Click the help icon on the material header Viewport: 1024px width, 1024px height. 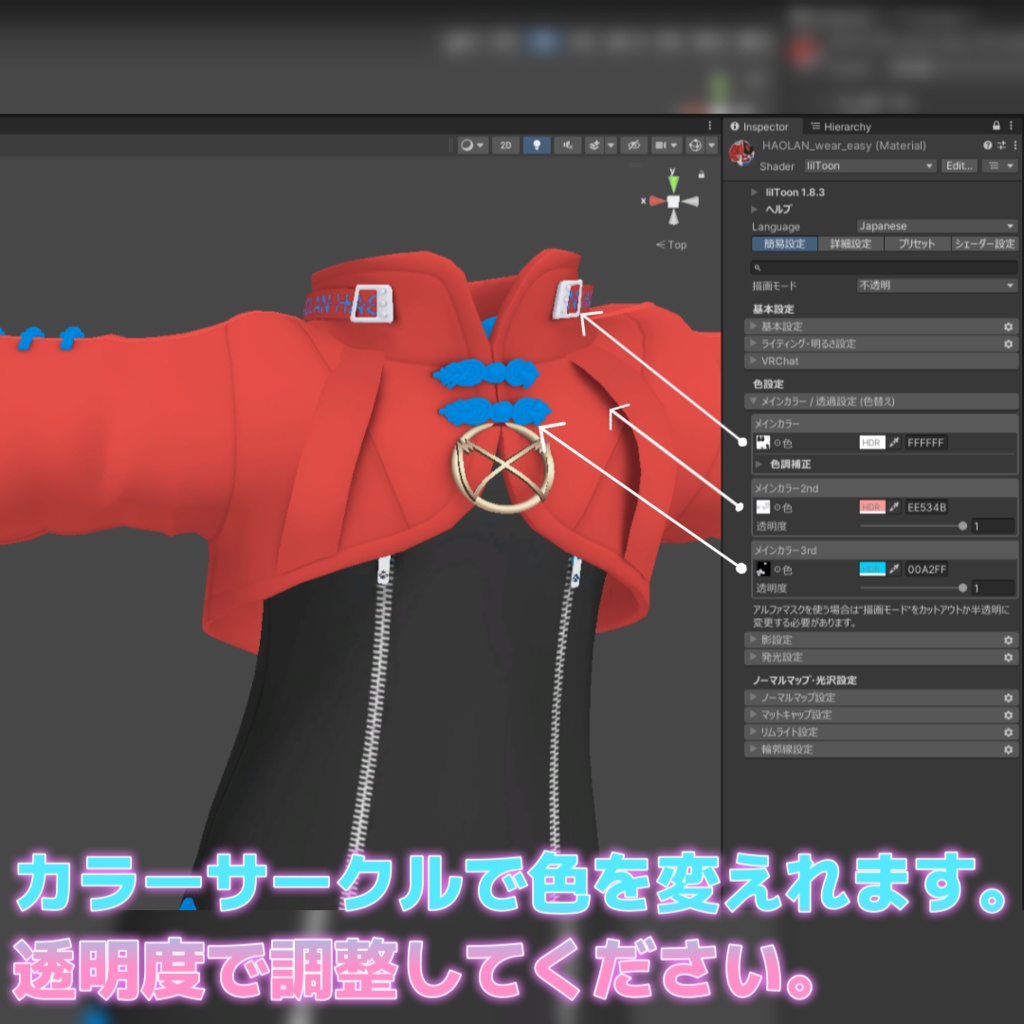point(987,145)
